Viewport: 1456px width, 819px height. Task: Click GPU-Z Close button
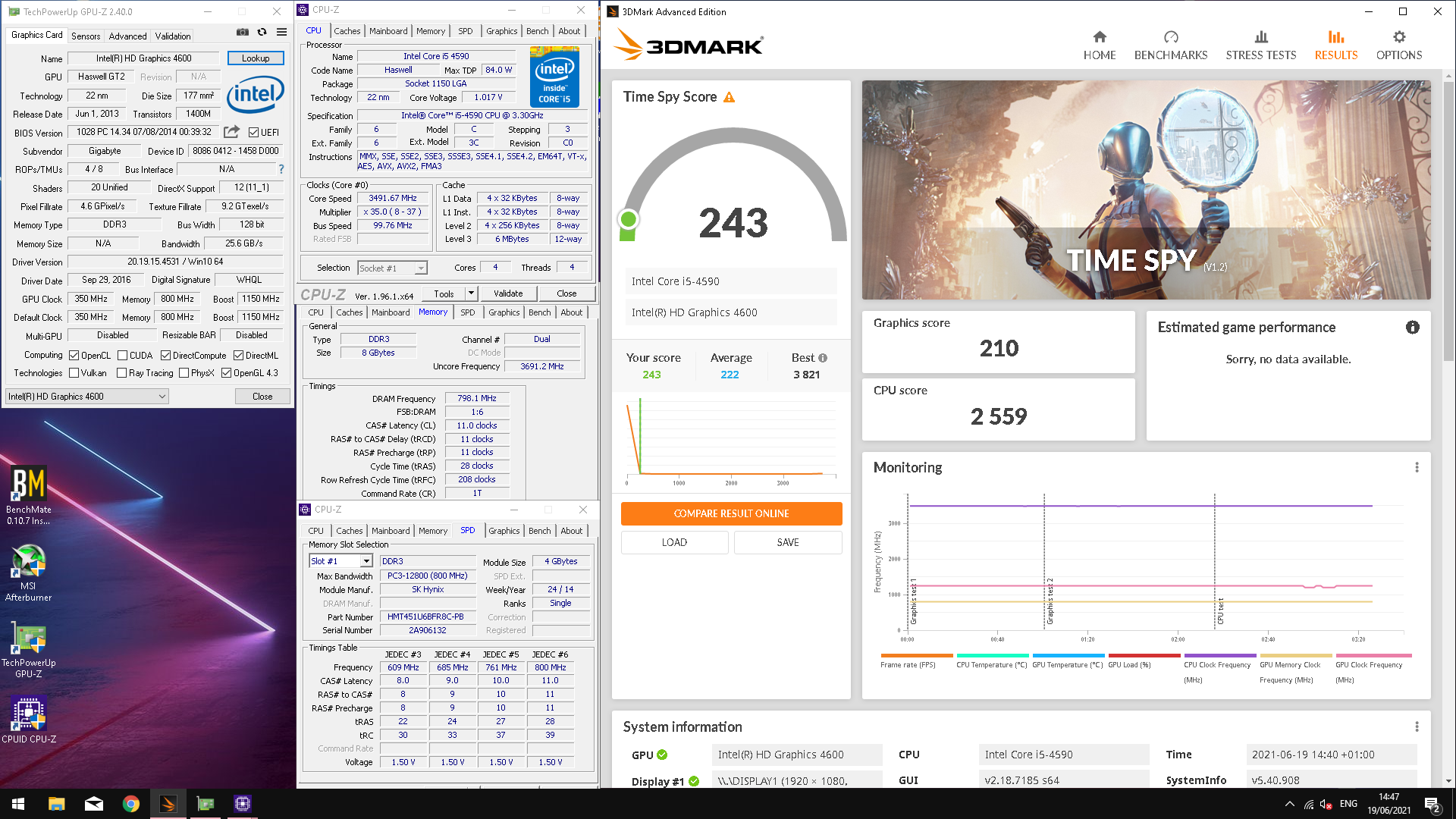(262, 396)
